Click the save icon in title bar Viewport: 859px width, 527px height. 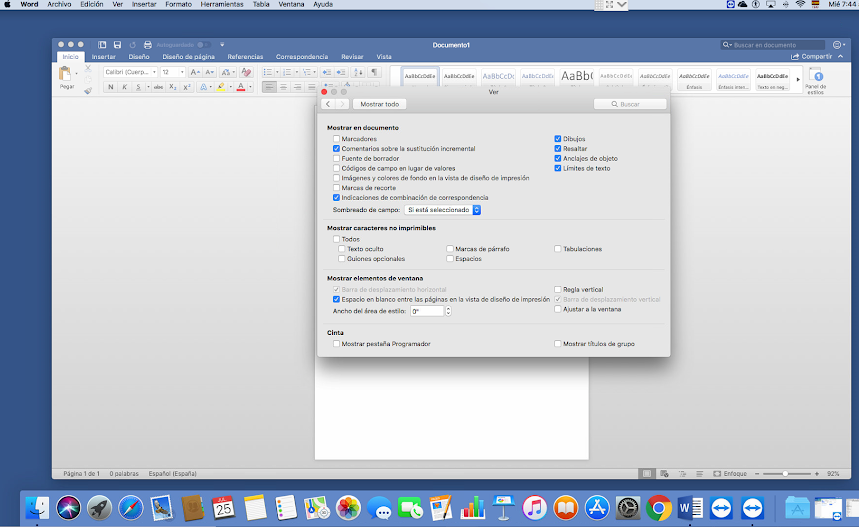[x=118, y=45]
